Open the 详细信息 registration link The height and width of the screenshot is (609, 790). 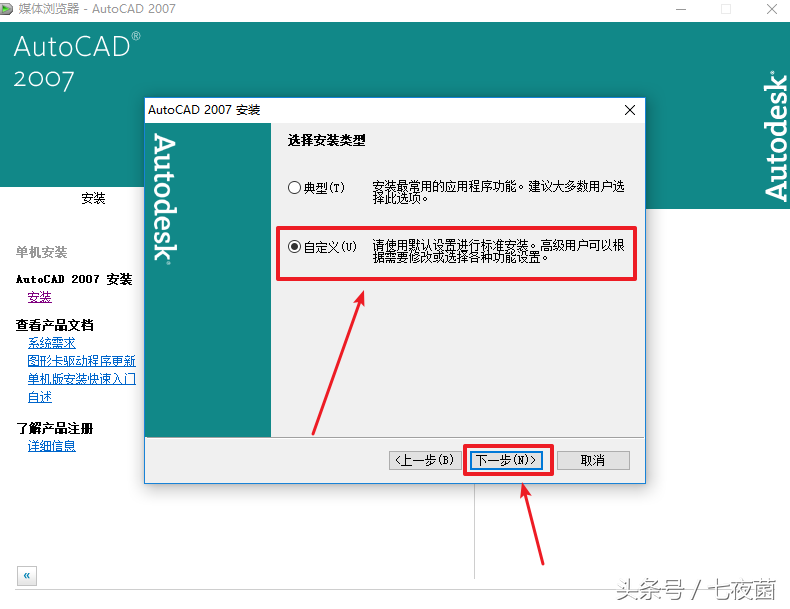tap(51, 446)
